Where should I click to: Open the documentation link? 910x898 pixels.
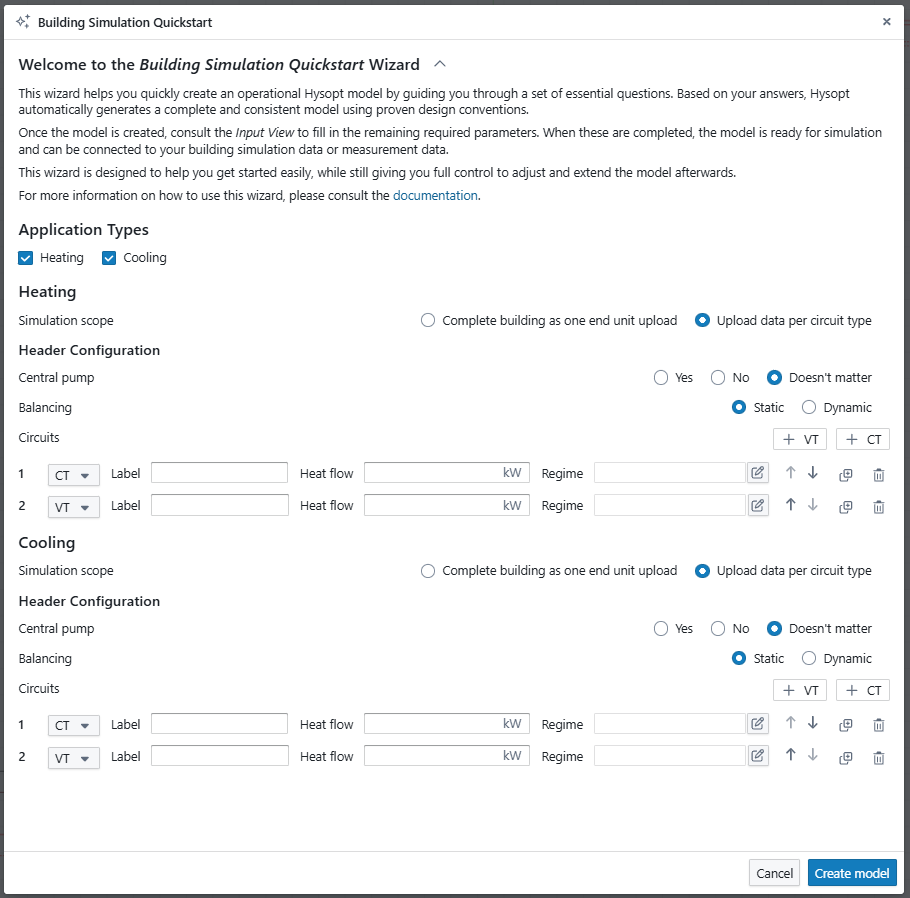pyautogui.click(x=435, y=196)
